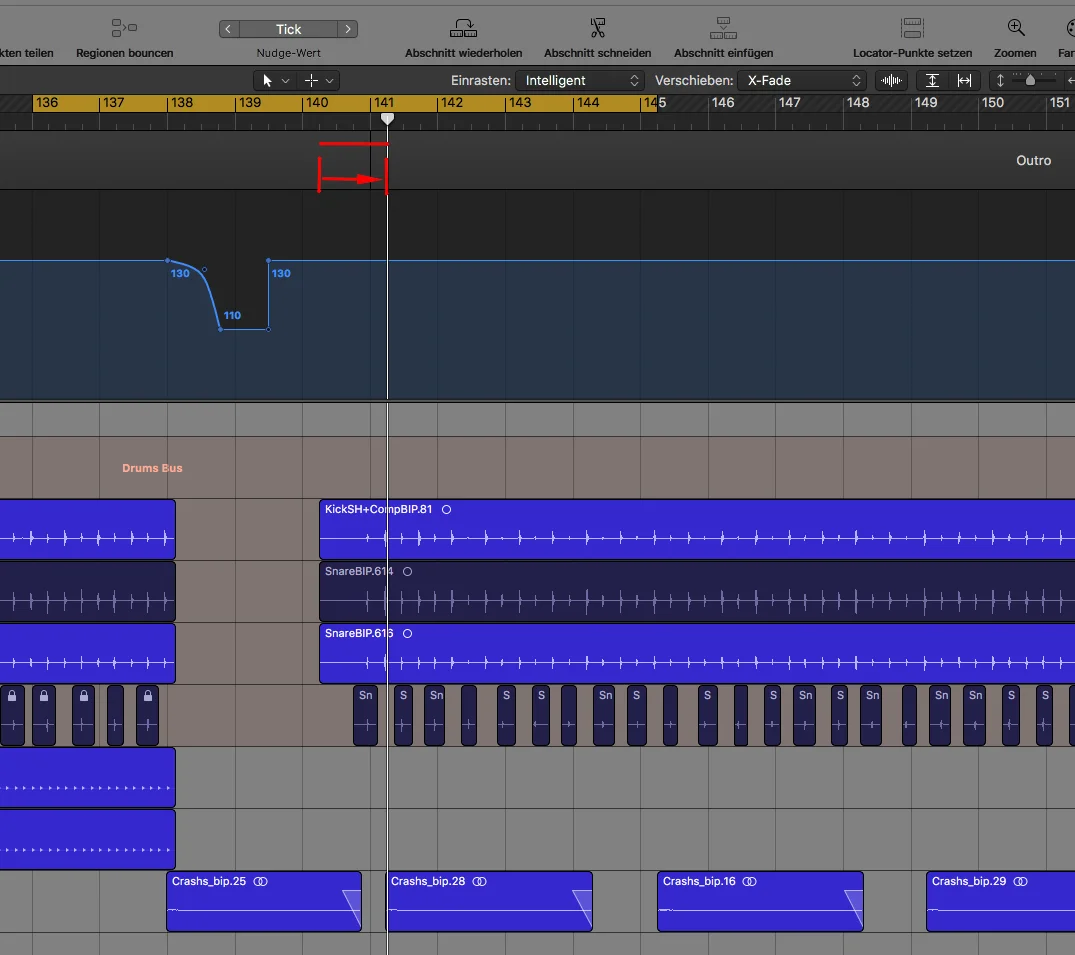
Task: Click the circle icon beside SnareBIP.614
Action: click(x=407, y=571)
